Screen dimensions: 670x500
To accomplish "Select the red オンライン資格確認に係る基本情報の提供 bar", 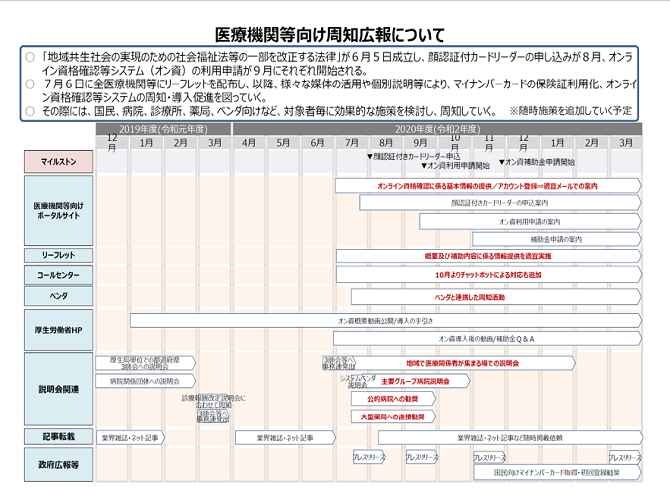I will (488, 186).
